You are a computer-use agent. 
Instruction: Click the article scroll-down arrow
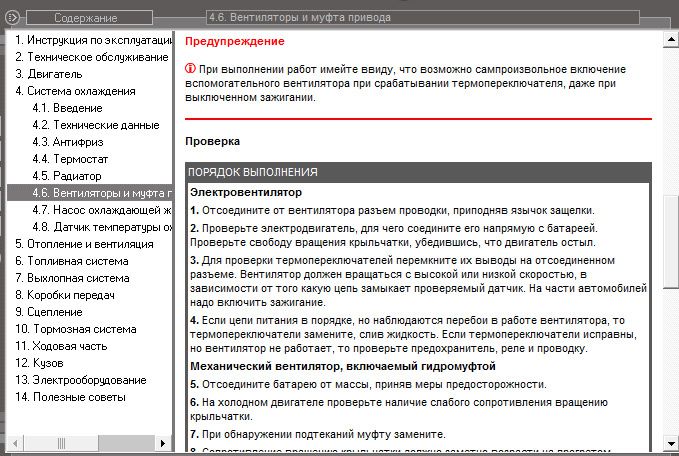click(x=671, y=443)
